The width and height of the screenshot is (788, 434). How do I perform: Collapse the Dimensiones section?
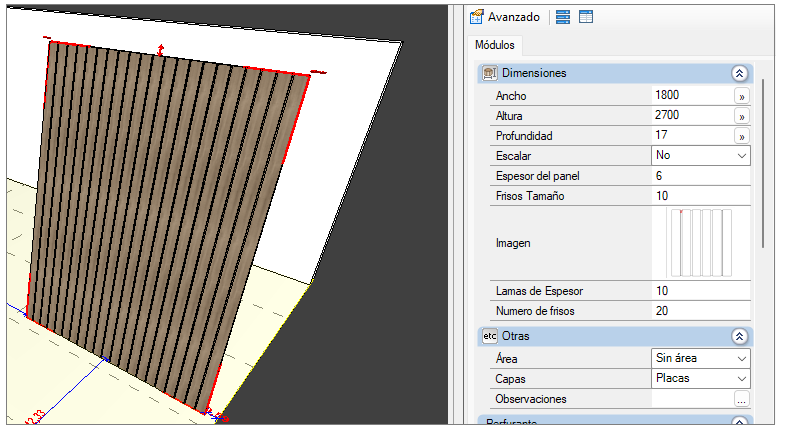[x=739, y=73]
